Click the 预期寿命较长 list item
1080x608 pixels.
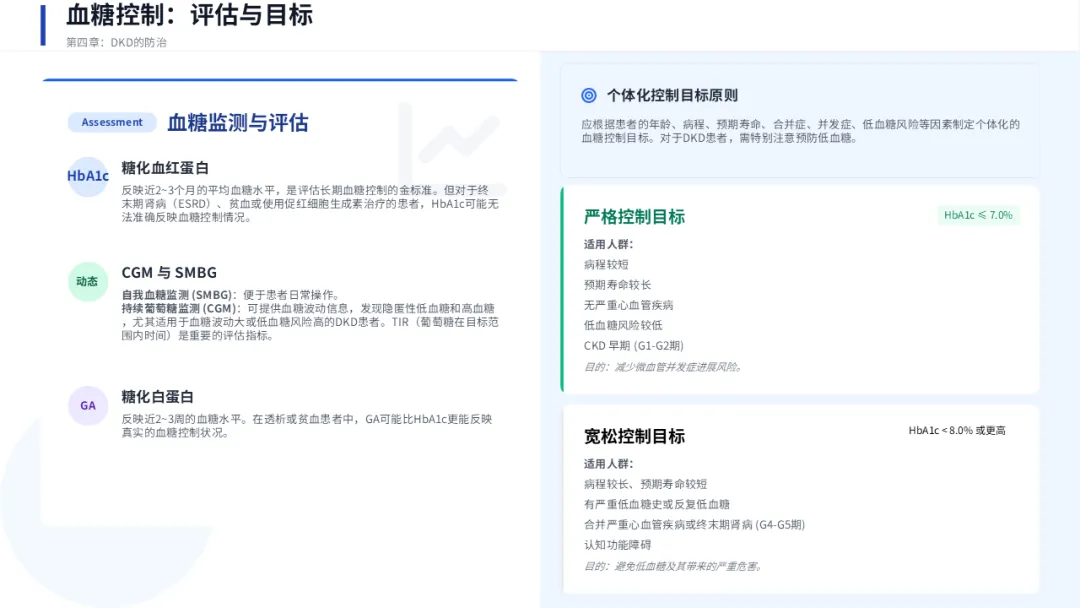(x=617, y=284)
